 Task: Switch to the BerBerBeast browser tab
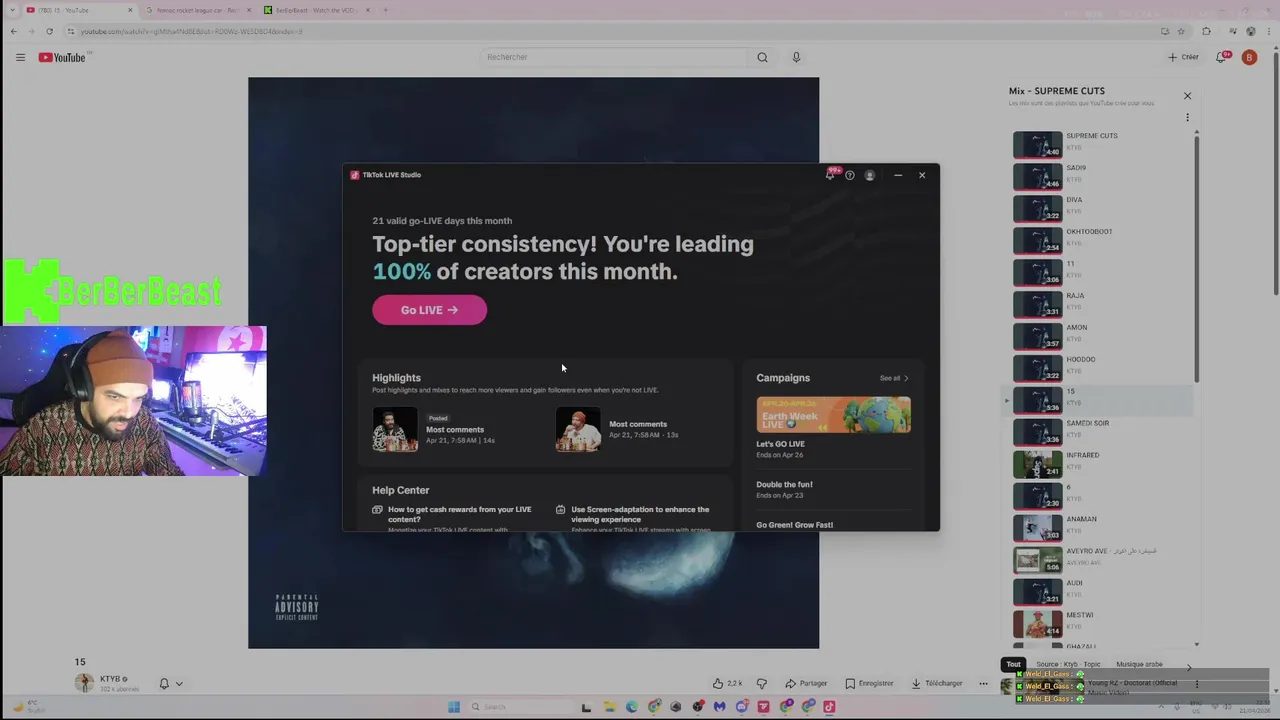pyautogui.click(x=317, y=10)
